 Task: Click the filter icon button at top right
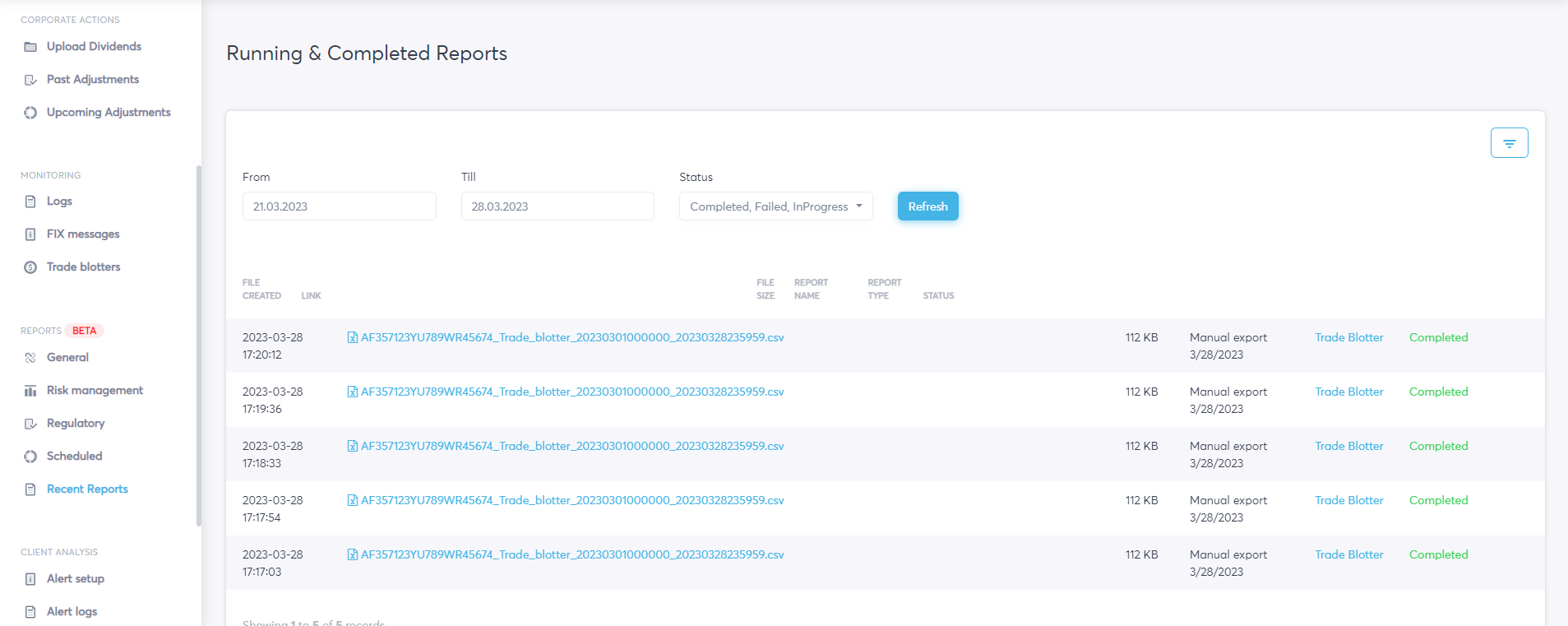(x=1509, y=143)
